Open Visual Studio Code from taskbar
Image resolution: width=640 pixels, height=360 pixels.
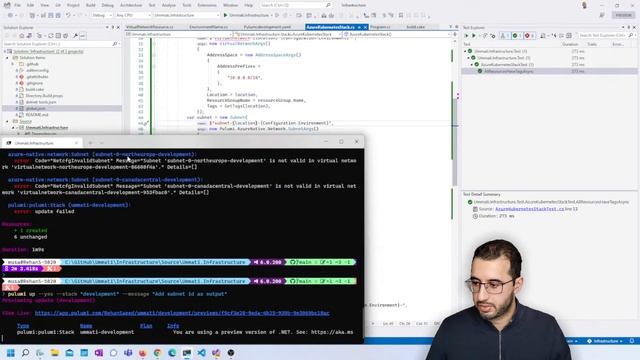tap(201, 353)
